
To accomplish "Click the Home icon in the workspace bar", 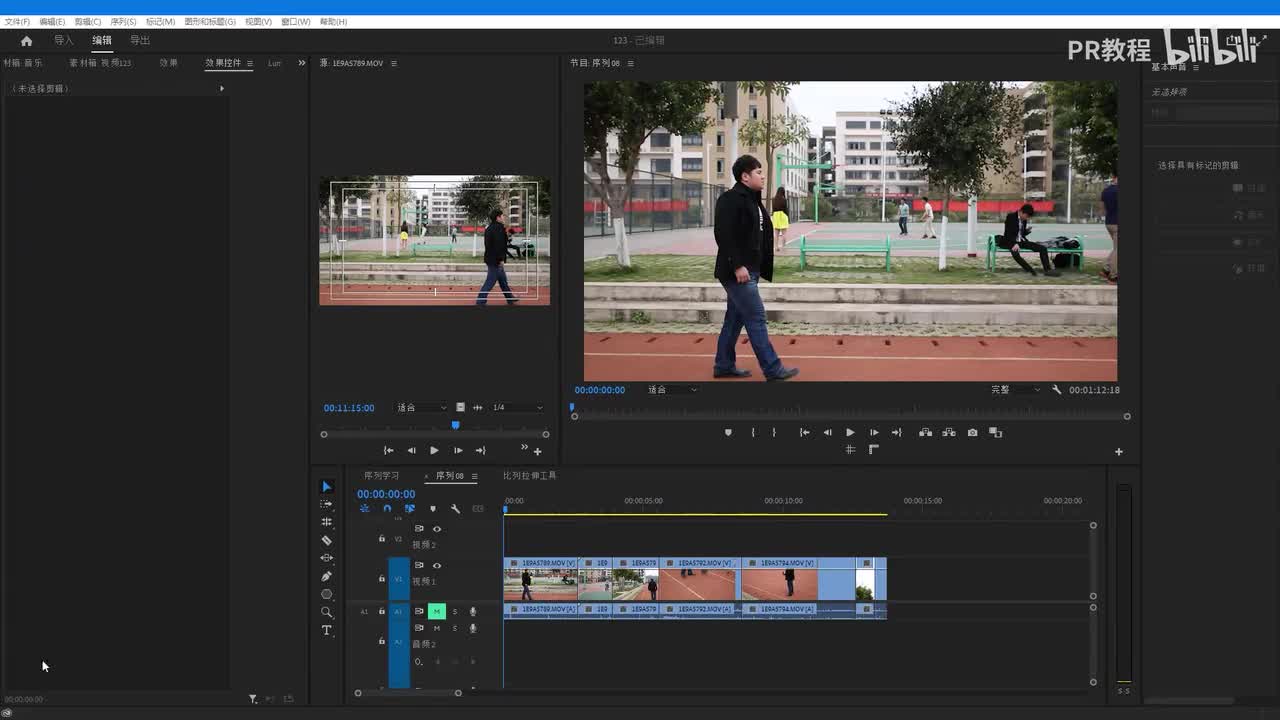I will tap(26, 41).
